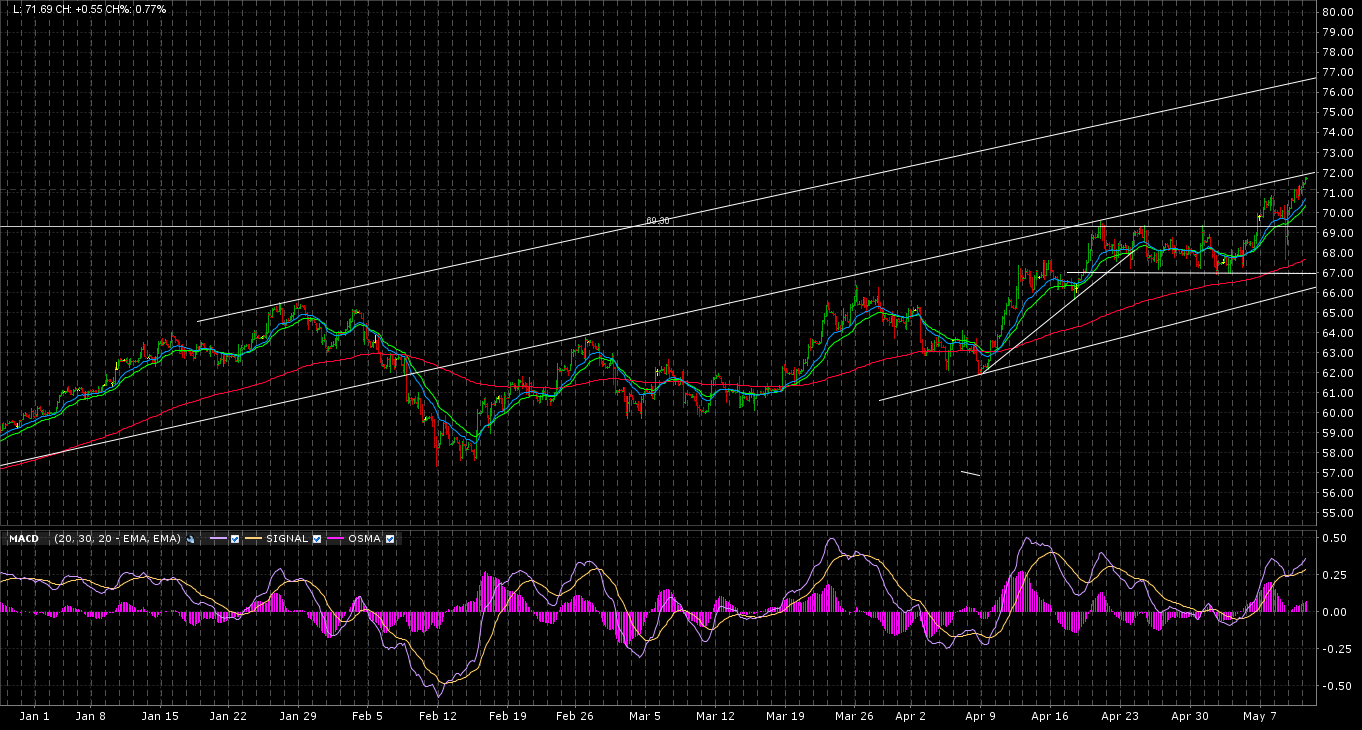Click the yellow SIGNAL line swatch
Screen dimensions: 1362x730
click(253, 538)
